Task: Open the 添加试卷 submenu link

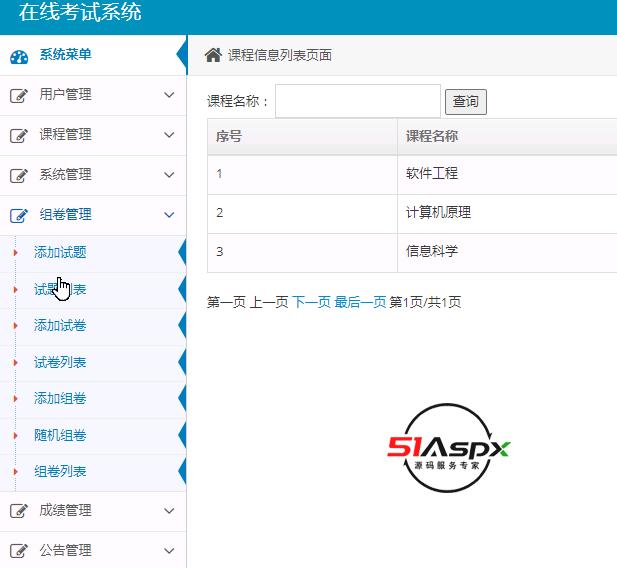Action: coord(60,326)
